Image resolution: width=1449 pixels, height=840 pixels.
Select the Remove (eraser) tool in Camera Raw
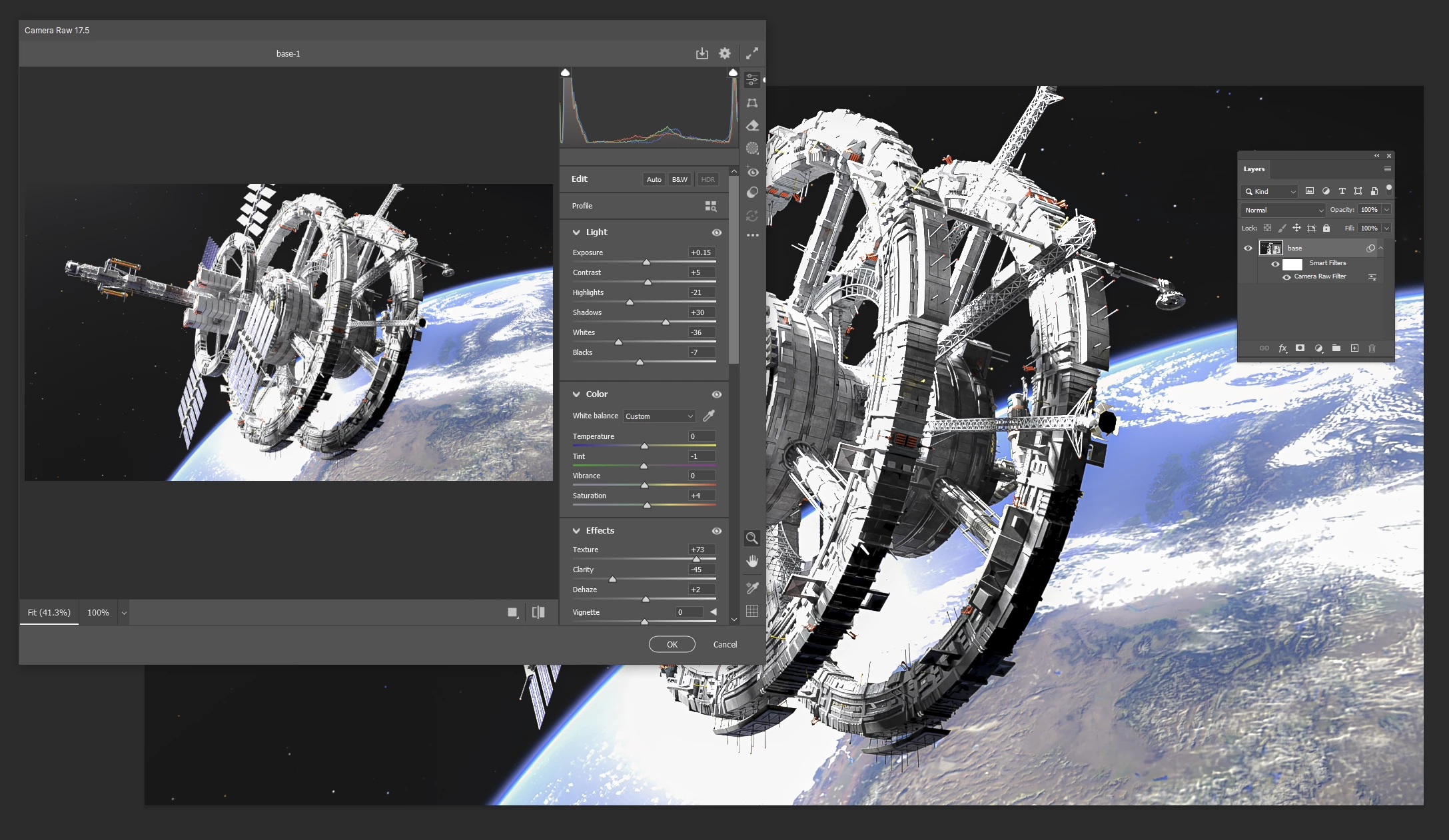(752, 125)
